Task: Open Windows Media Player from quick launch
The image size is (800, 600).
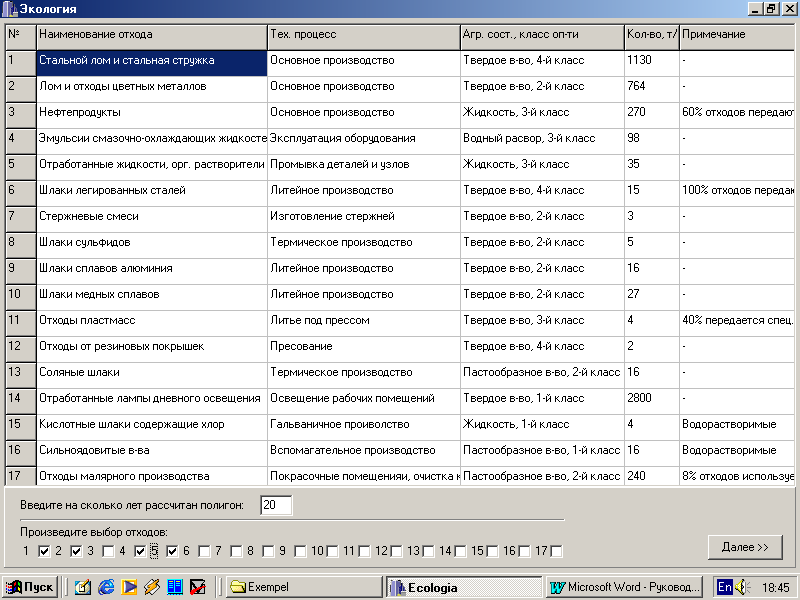Action: click(x=129, y=587)
